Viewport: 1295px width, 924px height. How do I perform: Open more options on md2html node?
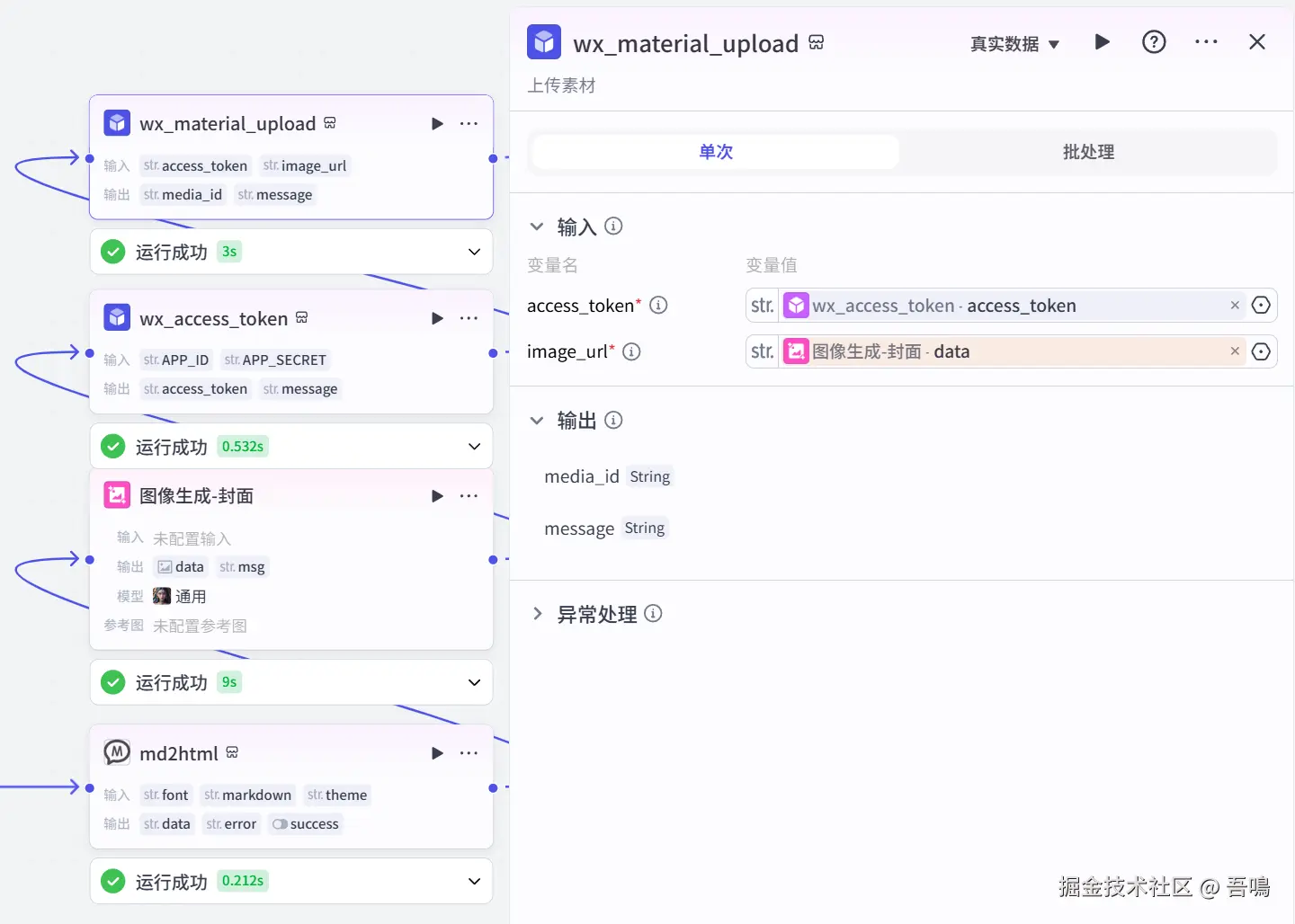[x=469, y=753]
